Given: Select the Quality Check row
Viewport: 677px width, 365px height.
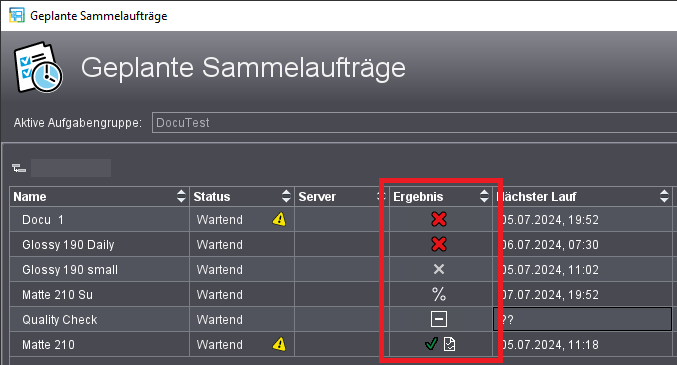Looking at the screenshot, I should tap(341, 320).
